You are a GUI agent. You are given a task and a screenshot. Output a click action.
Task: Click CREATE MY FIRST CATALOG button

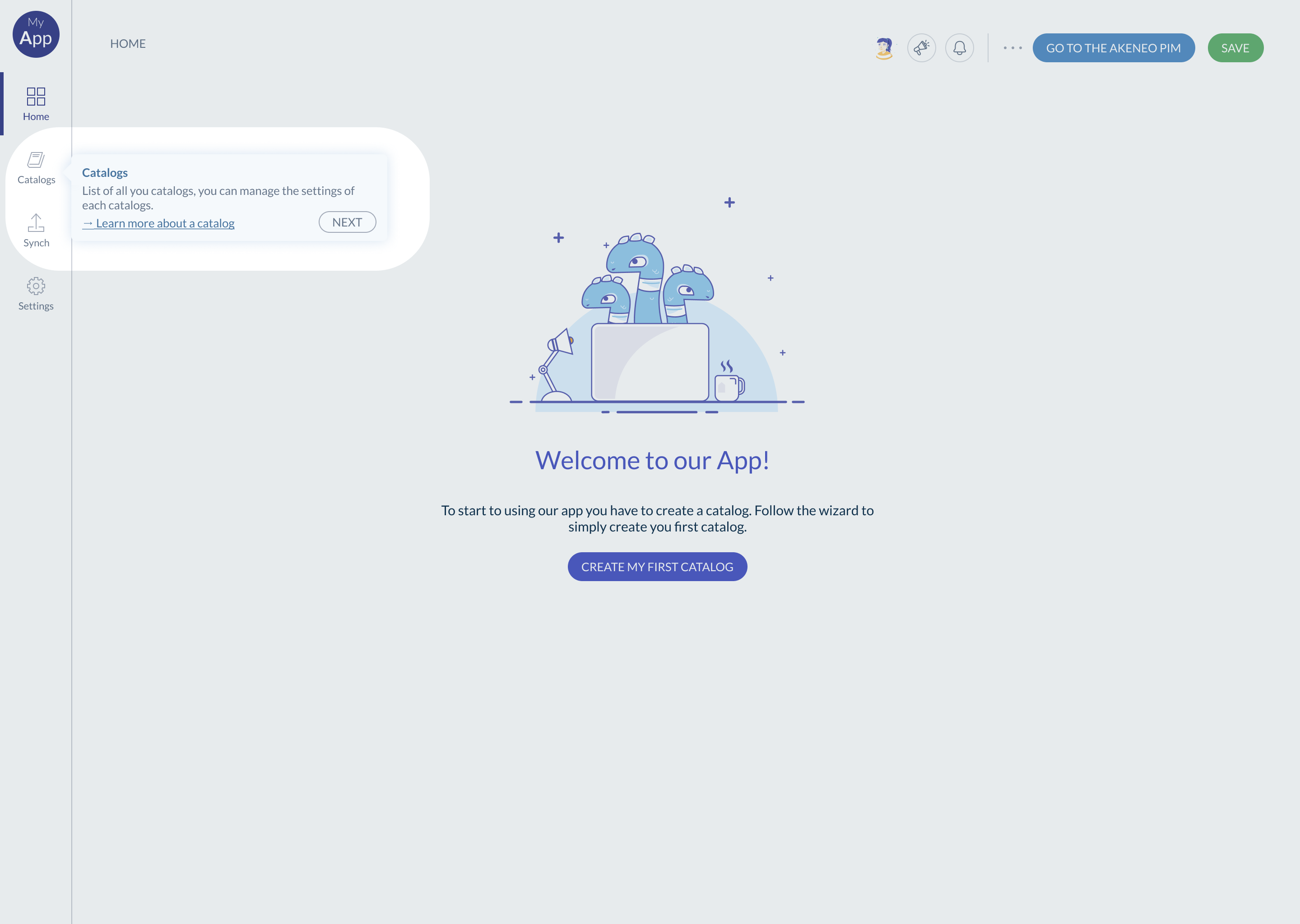[657, 567]
